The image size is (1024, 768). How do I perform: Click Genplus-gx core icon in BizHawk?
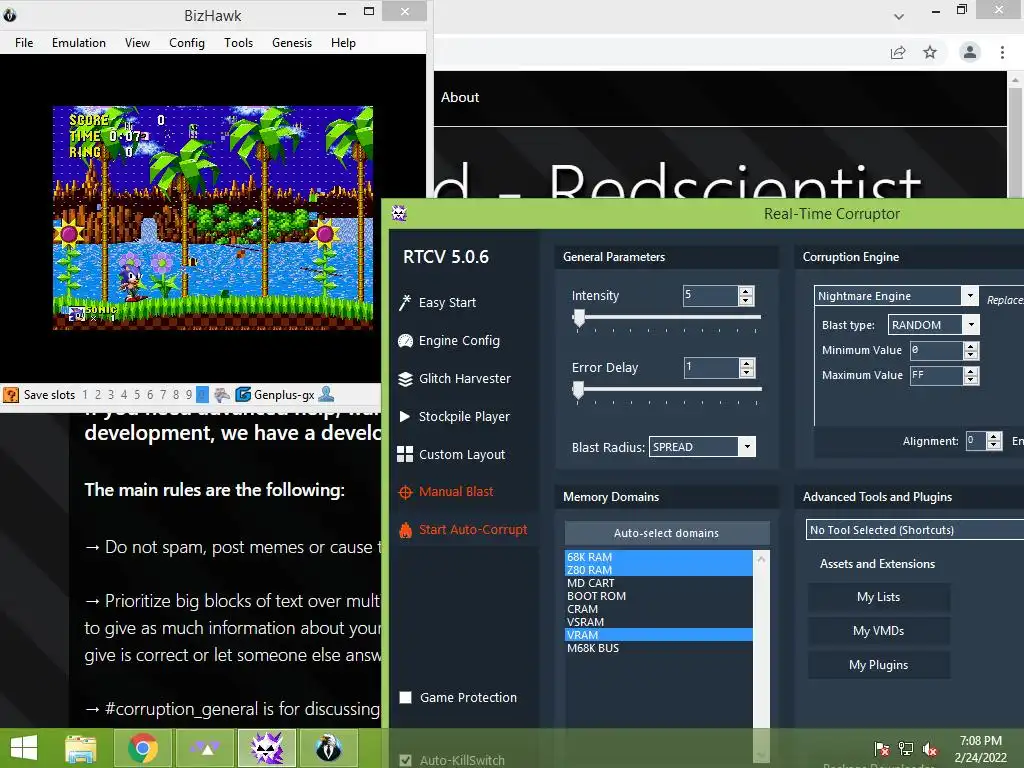click(243, 394)
